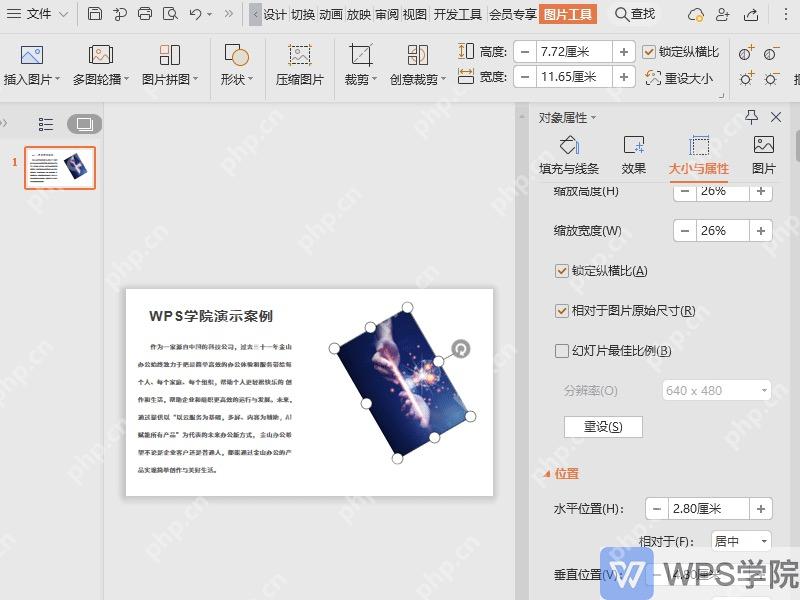The image size is (800, 600).
Task: Collapse the 位置 section
Action: click(547, 474)
